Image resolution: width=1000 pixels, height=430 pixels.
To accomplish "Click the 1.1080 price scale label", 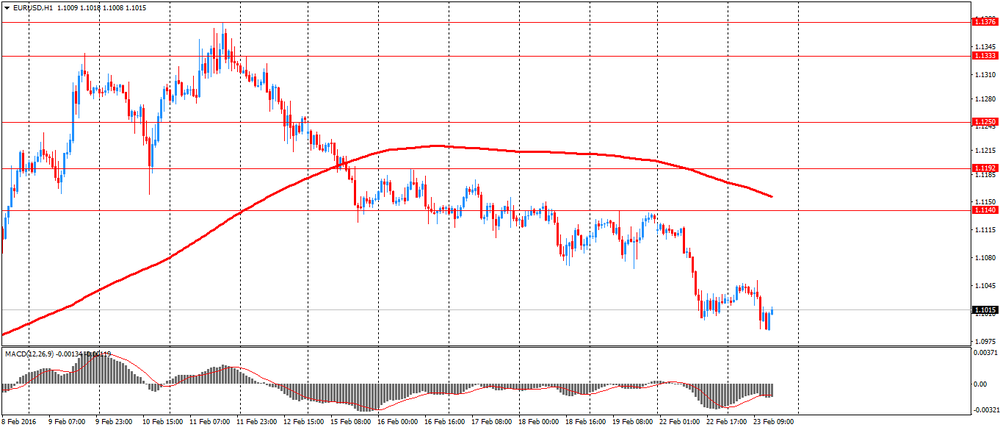I will pos(984,258).
